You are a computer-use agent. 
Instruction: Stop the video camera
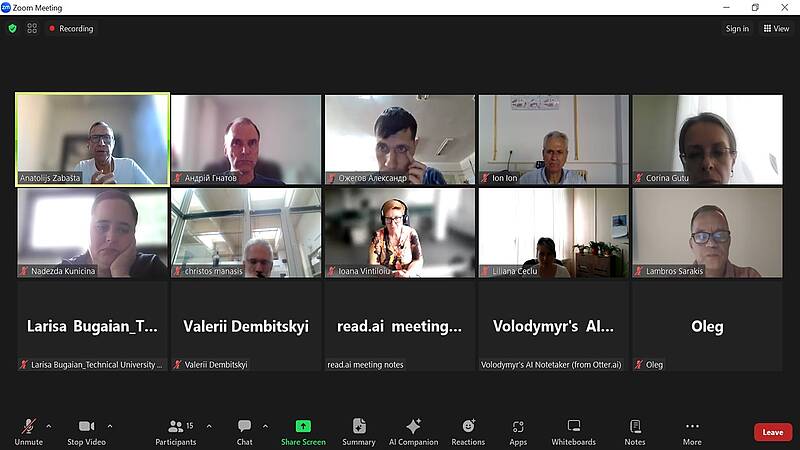click(86, 432)
